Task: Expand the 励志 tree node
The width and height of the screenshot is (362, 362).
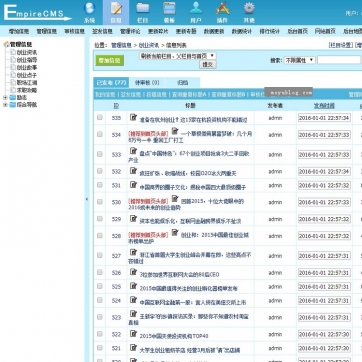Action: click(x=5, y=98)
